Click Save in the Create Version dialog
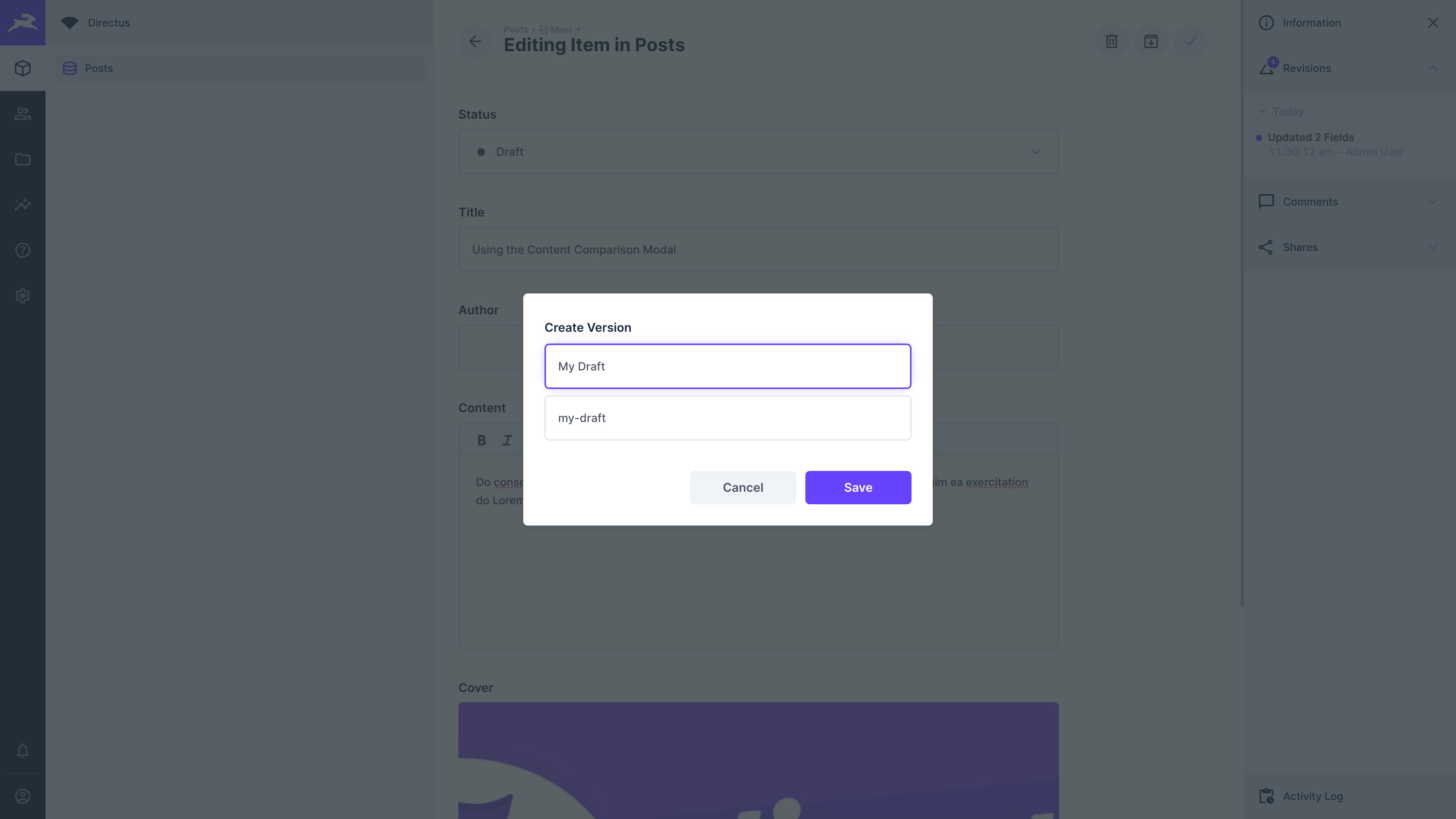This screenshot has width=1456, height=819. pyautogui.click(x=857, y=487)
